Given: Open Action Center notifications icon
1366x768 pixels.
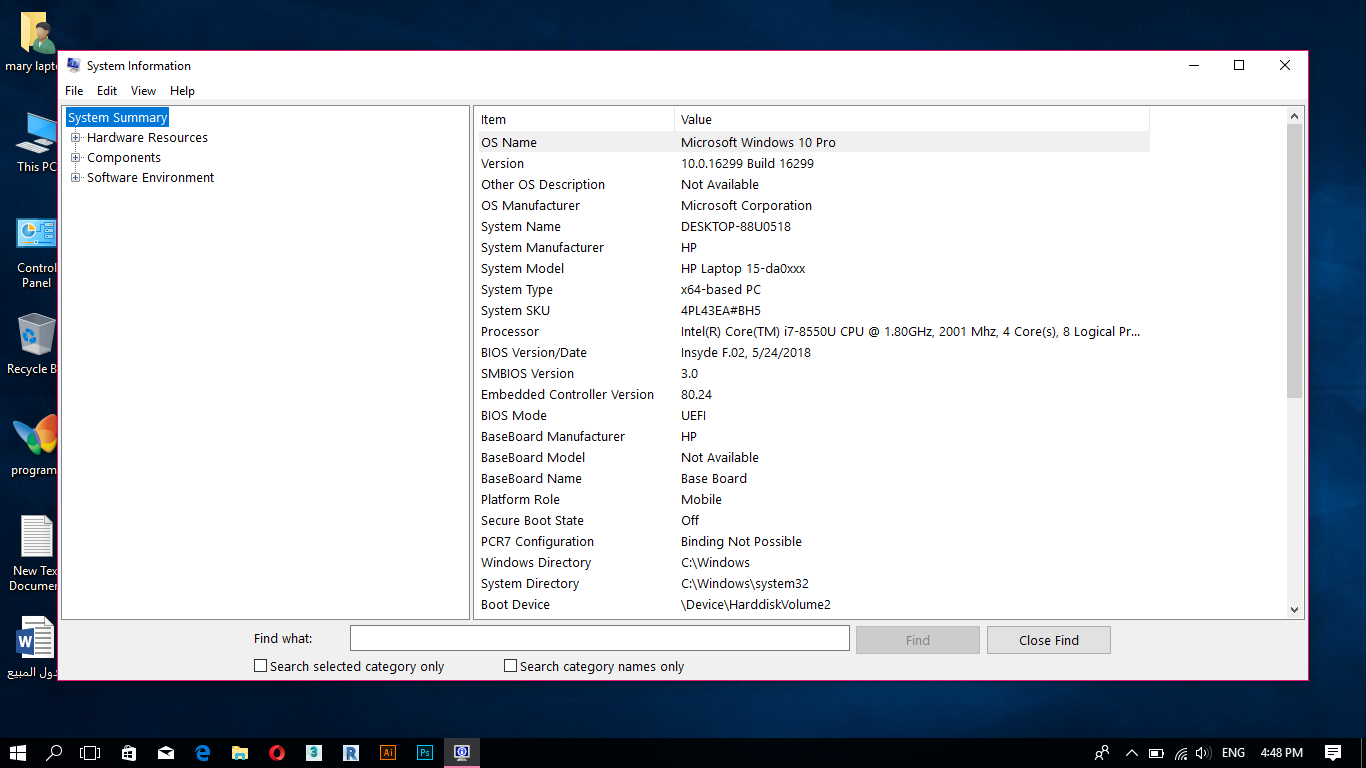Looking at the screenshot, I should (1333, 753).
